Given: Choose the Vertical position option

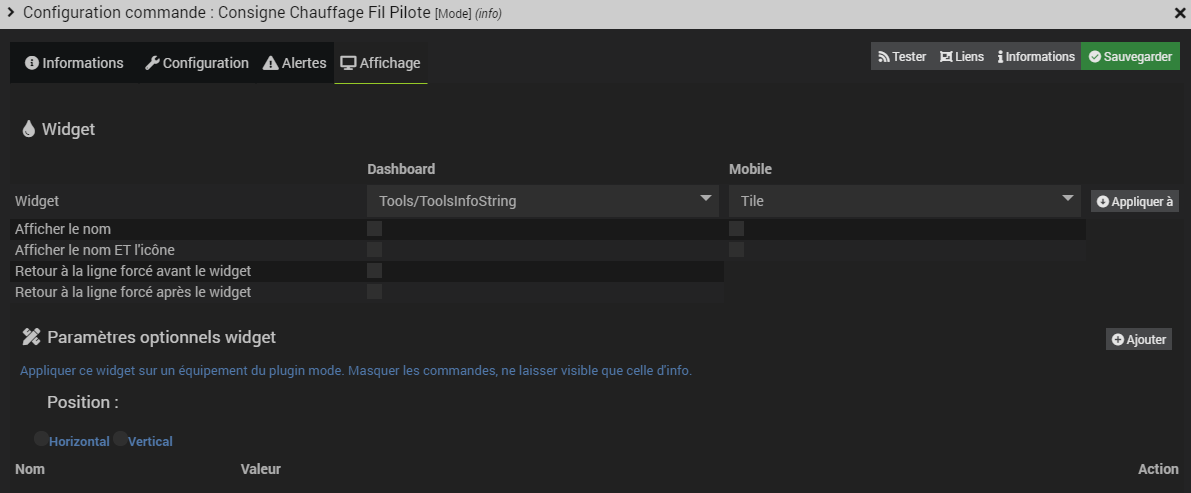Looking at the screenshot, I should point(120,439).
